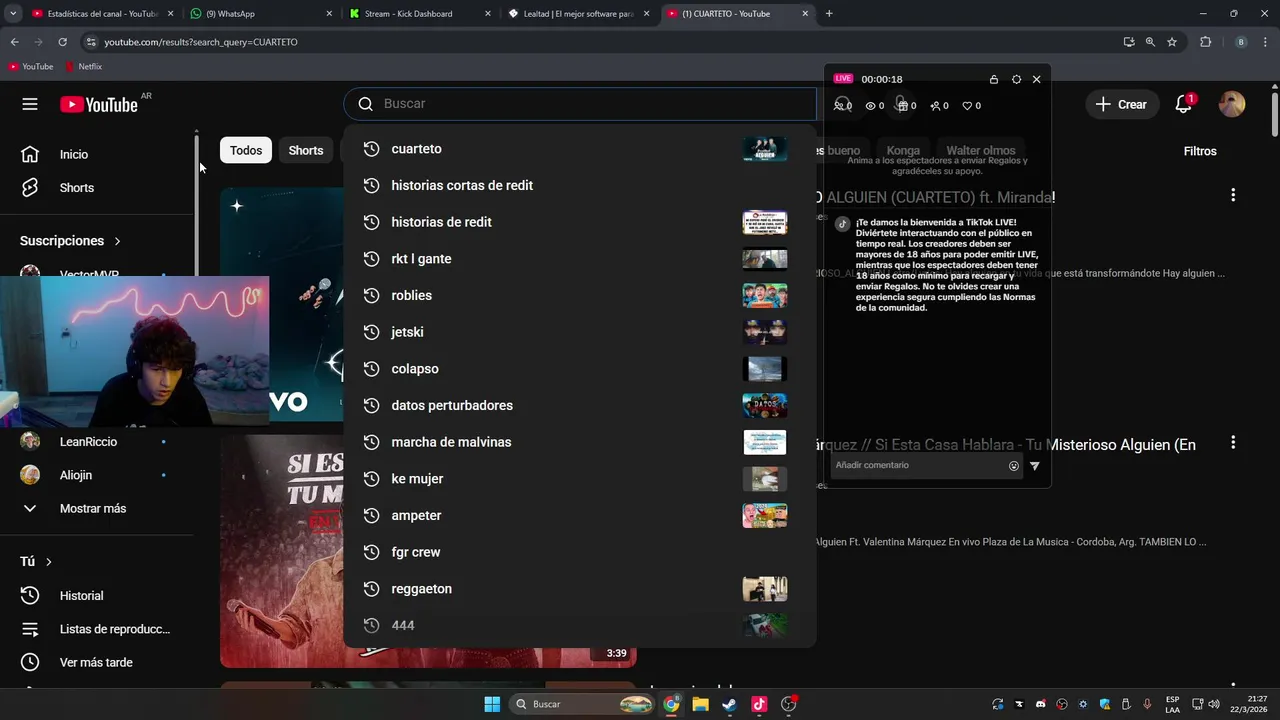Switch to the Lealtad browser tab
The height and width of the screenshot is (720, 1280).
coord(578,14)
